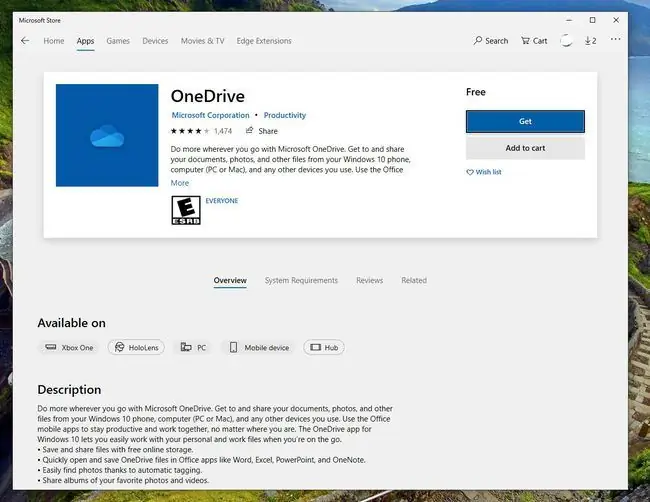The width and height of the screenshot is (650, 502).
Task: Get the OneDrive app
Action: point(525,121)
